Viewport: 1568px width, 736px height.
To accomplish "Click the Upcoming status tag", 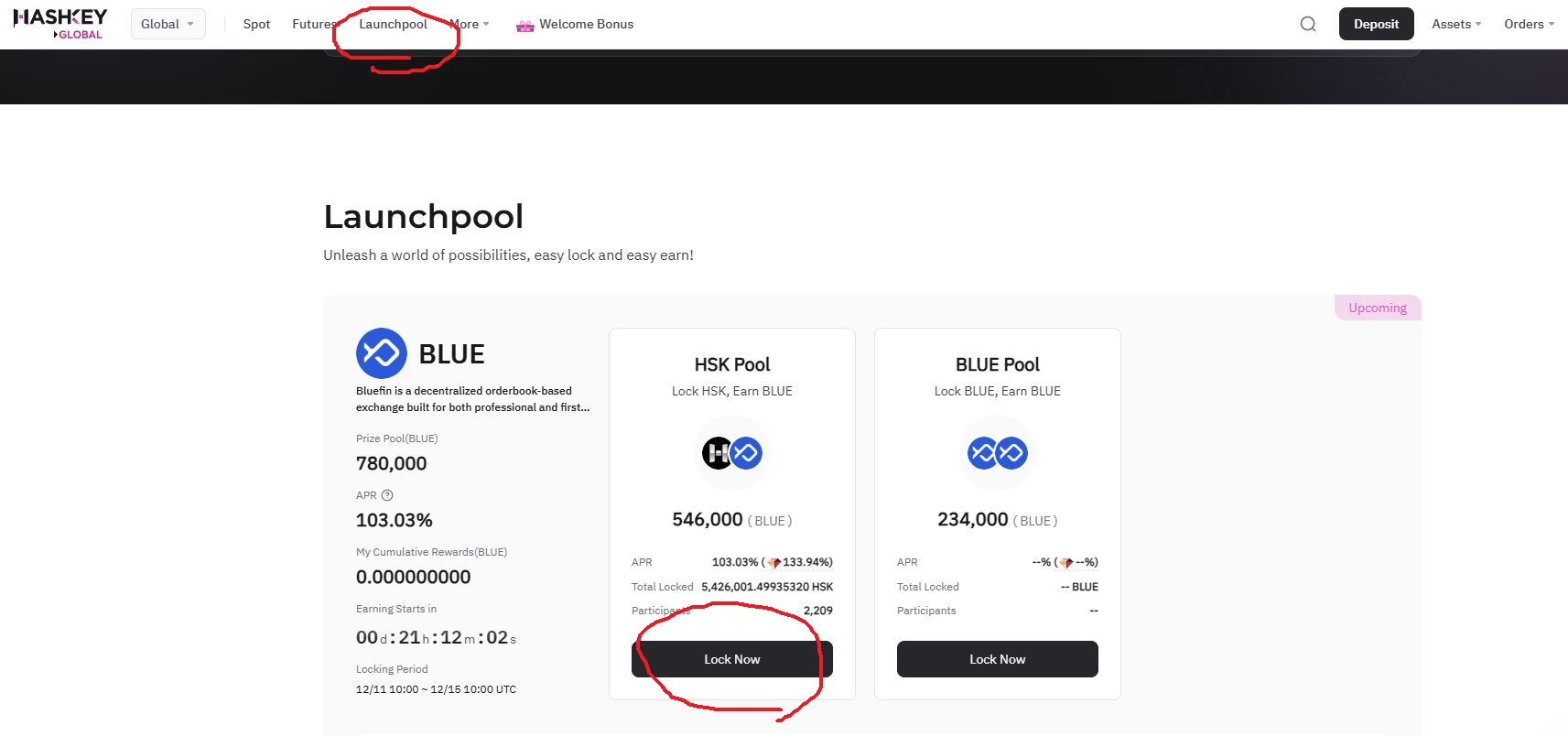I will [x=1378, y=308].
